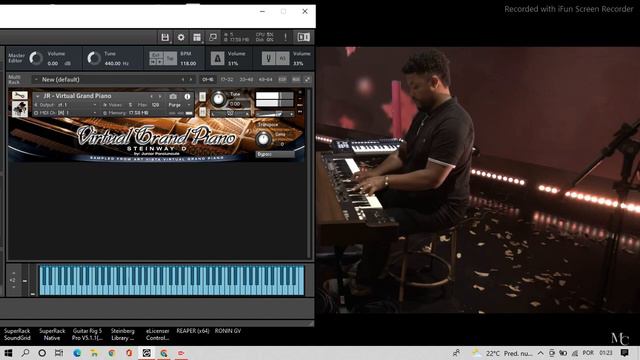Click the BPM value 118.00
Image resolution: width=640 pixels, height=360 pixels.
pos(188,64)
